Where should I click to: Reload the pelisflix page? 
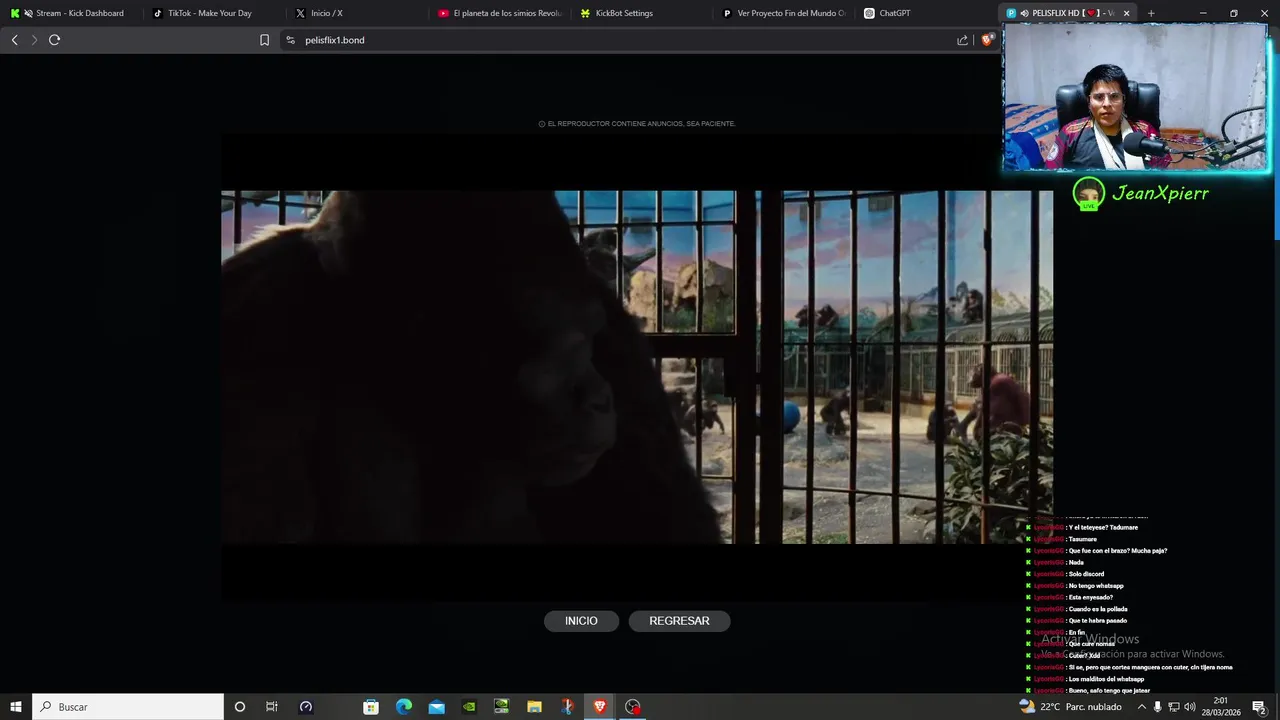coord(54,40)
